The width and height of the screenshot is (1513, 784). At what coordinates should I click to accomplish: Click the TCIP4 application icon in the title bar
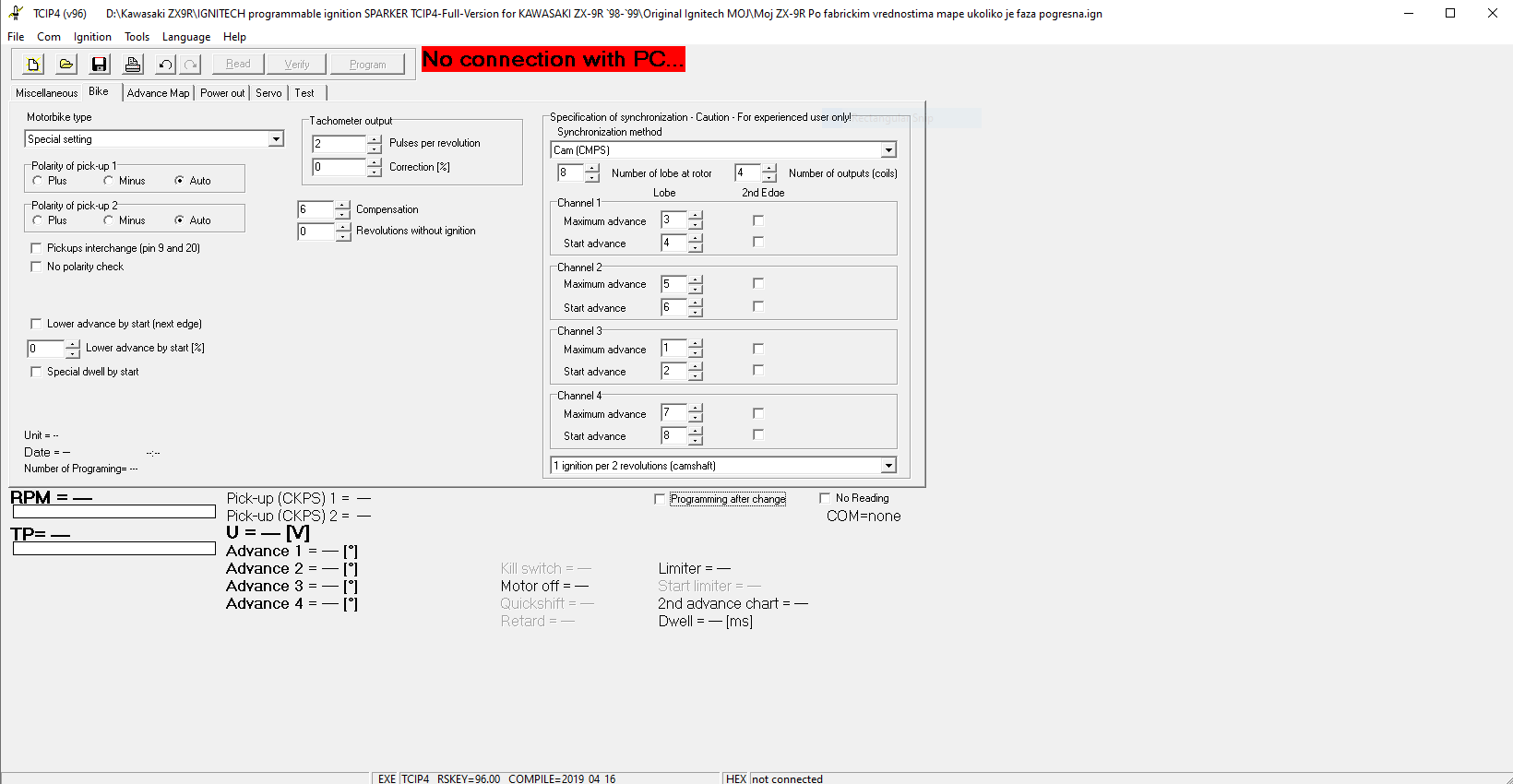point(16,13)
